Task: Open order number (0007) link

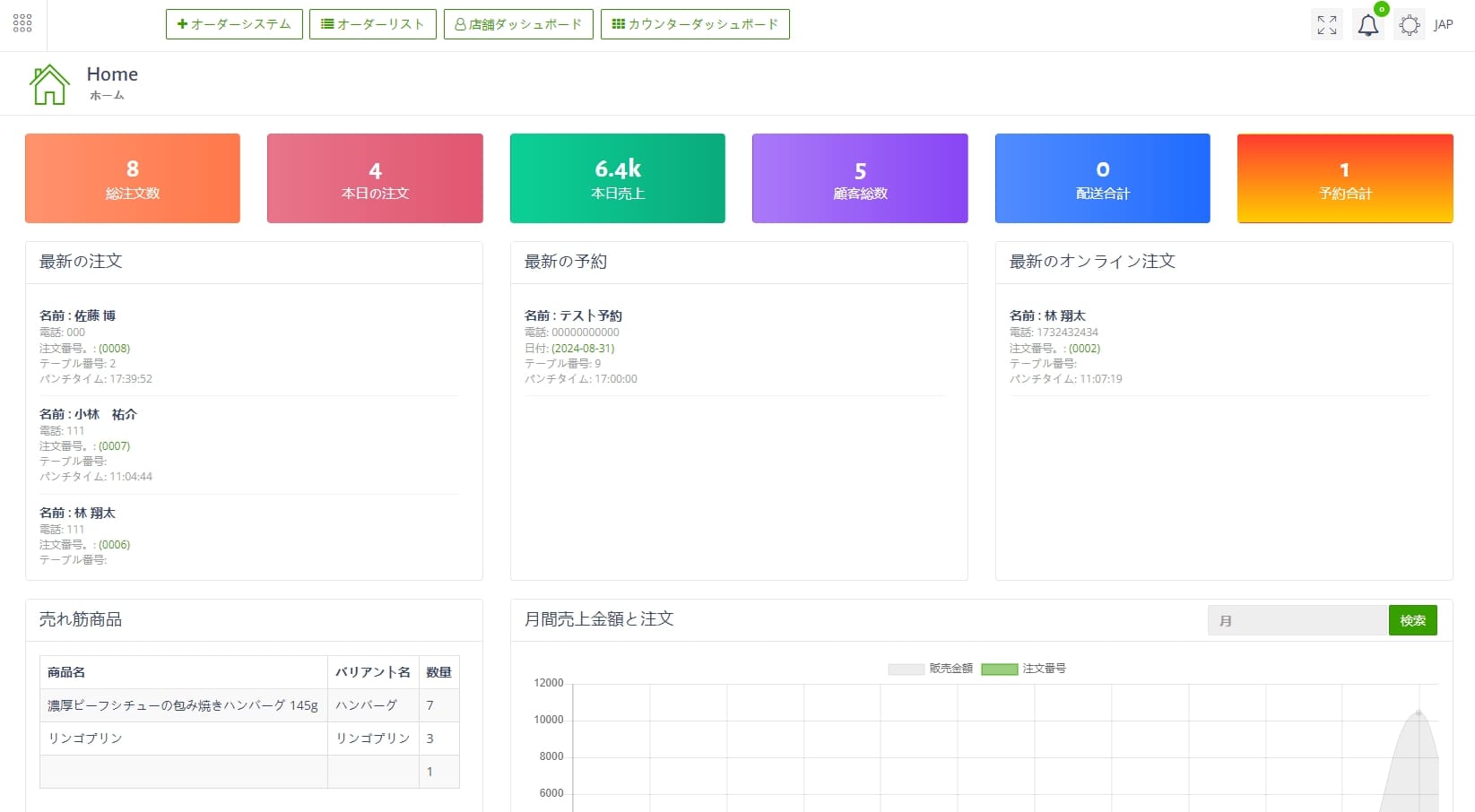Action: (114, 446)
